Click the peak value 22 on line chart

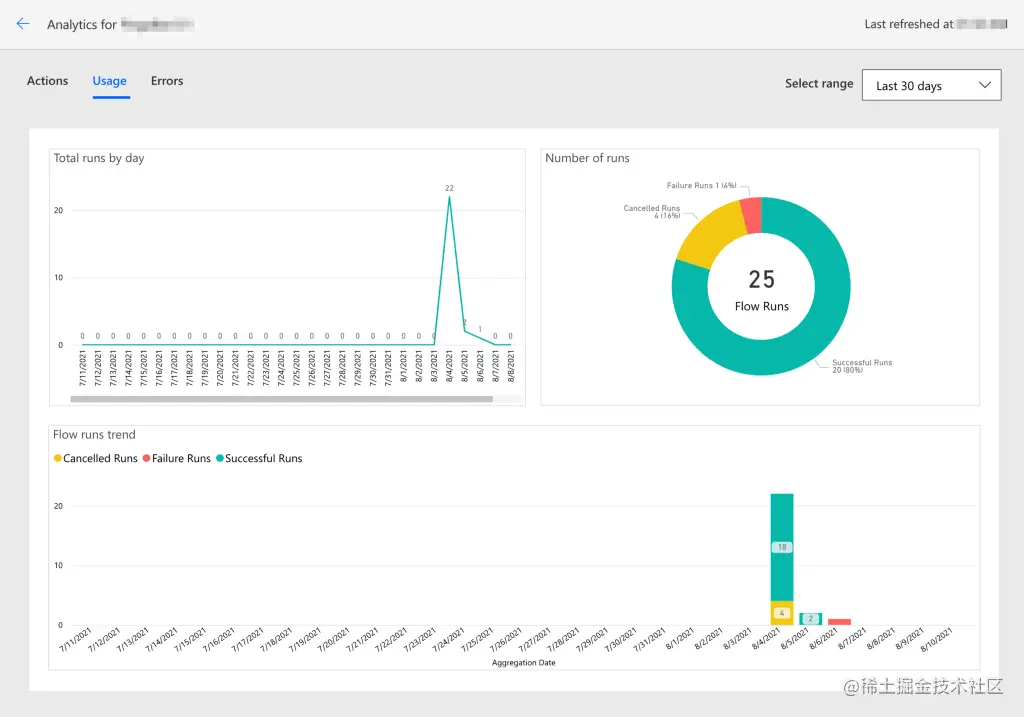449,188
